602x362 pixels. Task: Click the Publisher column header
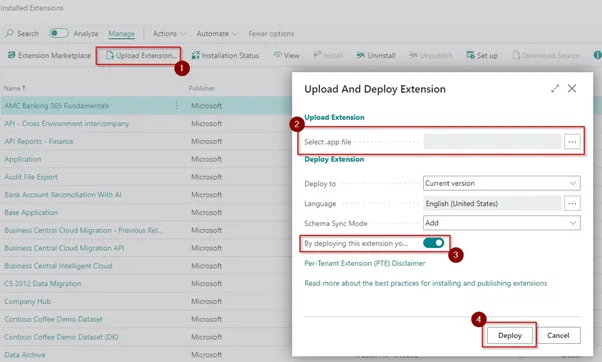202,88
